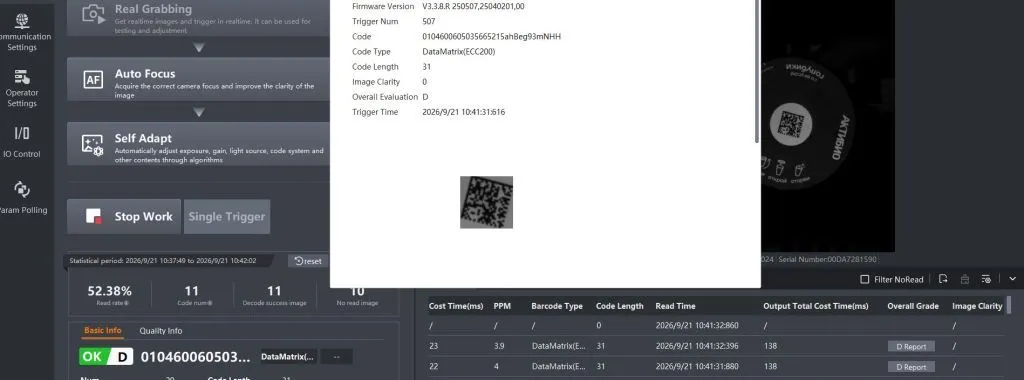Viewport: 1024px width, 380px height.
Task: Click the Read Time column header
Action: (x=675, y=306)
